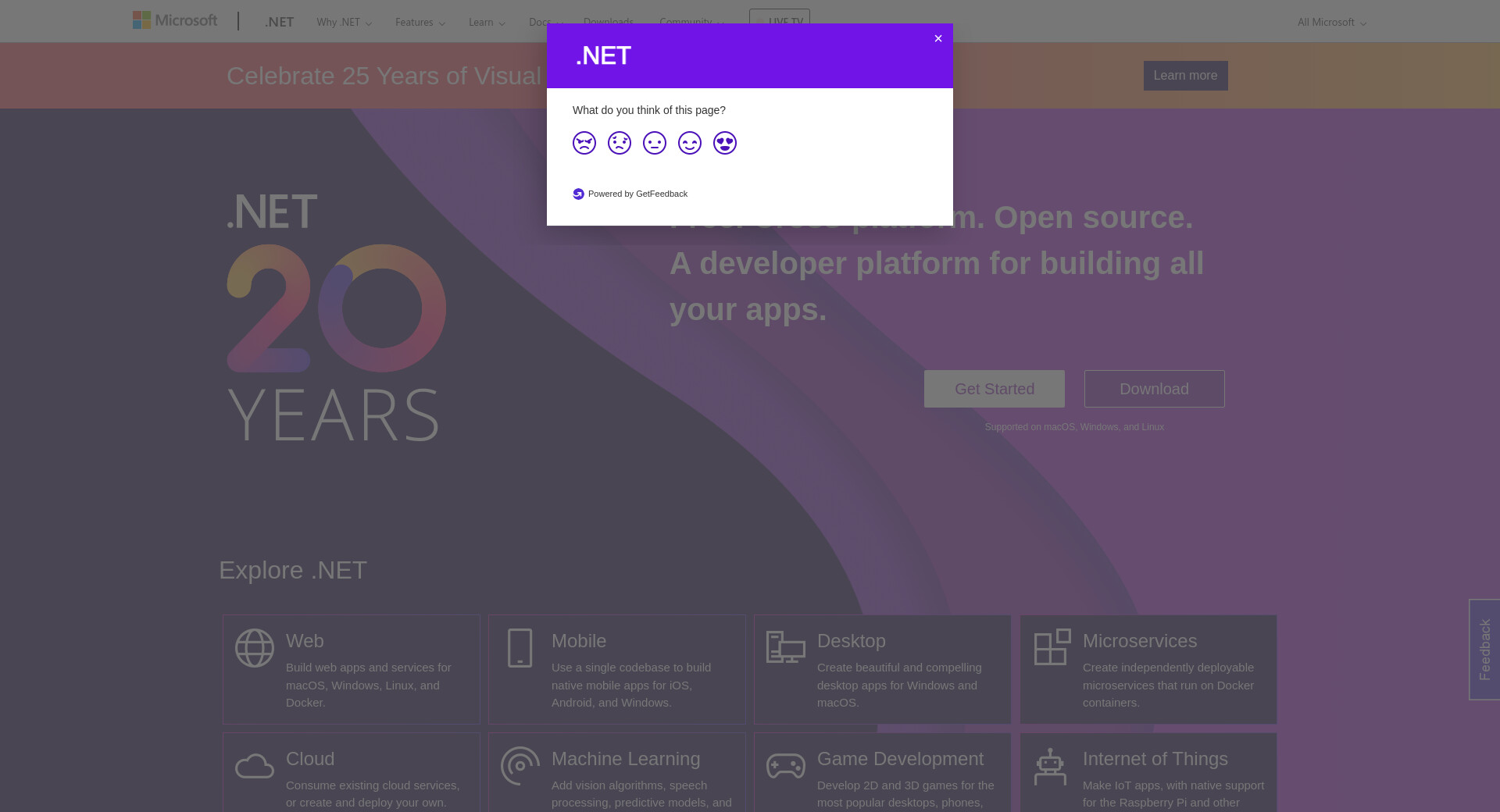Click the .NET title in the popup header
Image resolution: width=1500 pixels, height=812 pixels.
click(603, 55)
